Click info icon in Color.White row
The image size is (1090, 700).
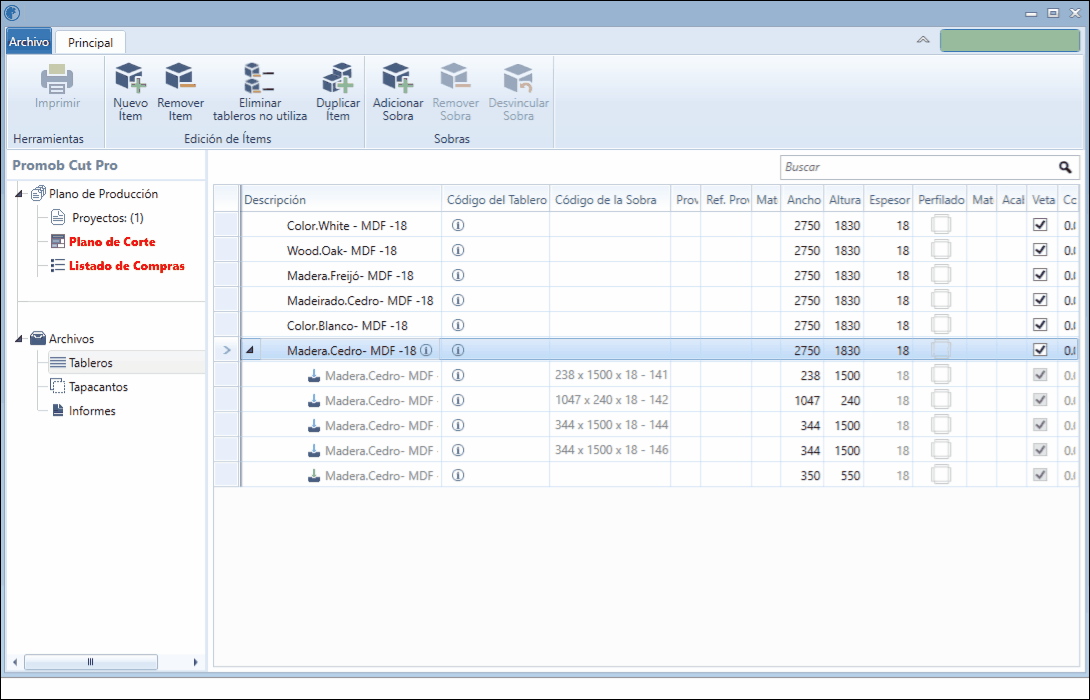click(458, 225)
